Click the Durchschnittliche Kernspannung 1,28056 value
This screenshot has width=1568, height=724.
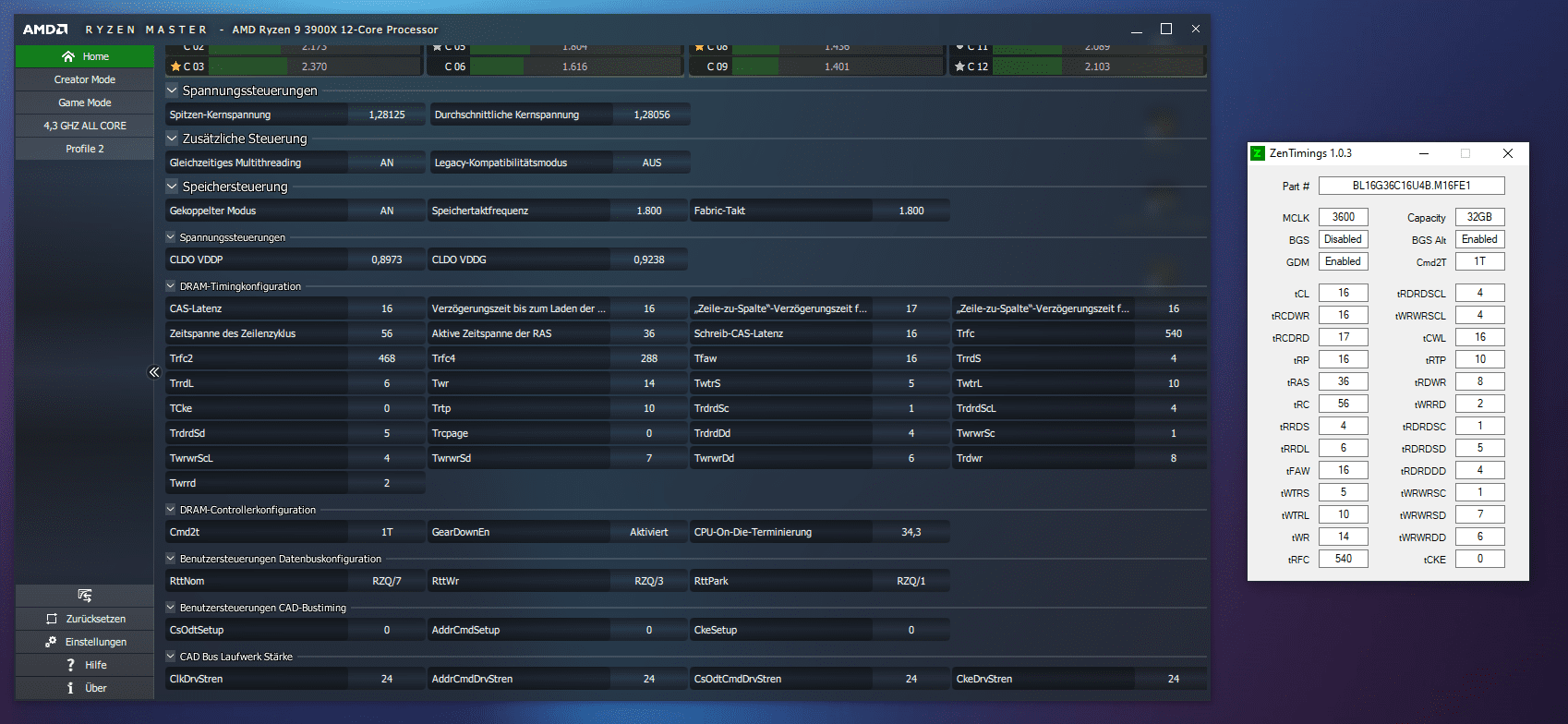point(652,115)
